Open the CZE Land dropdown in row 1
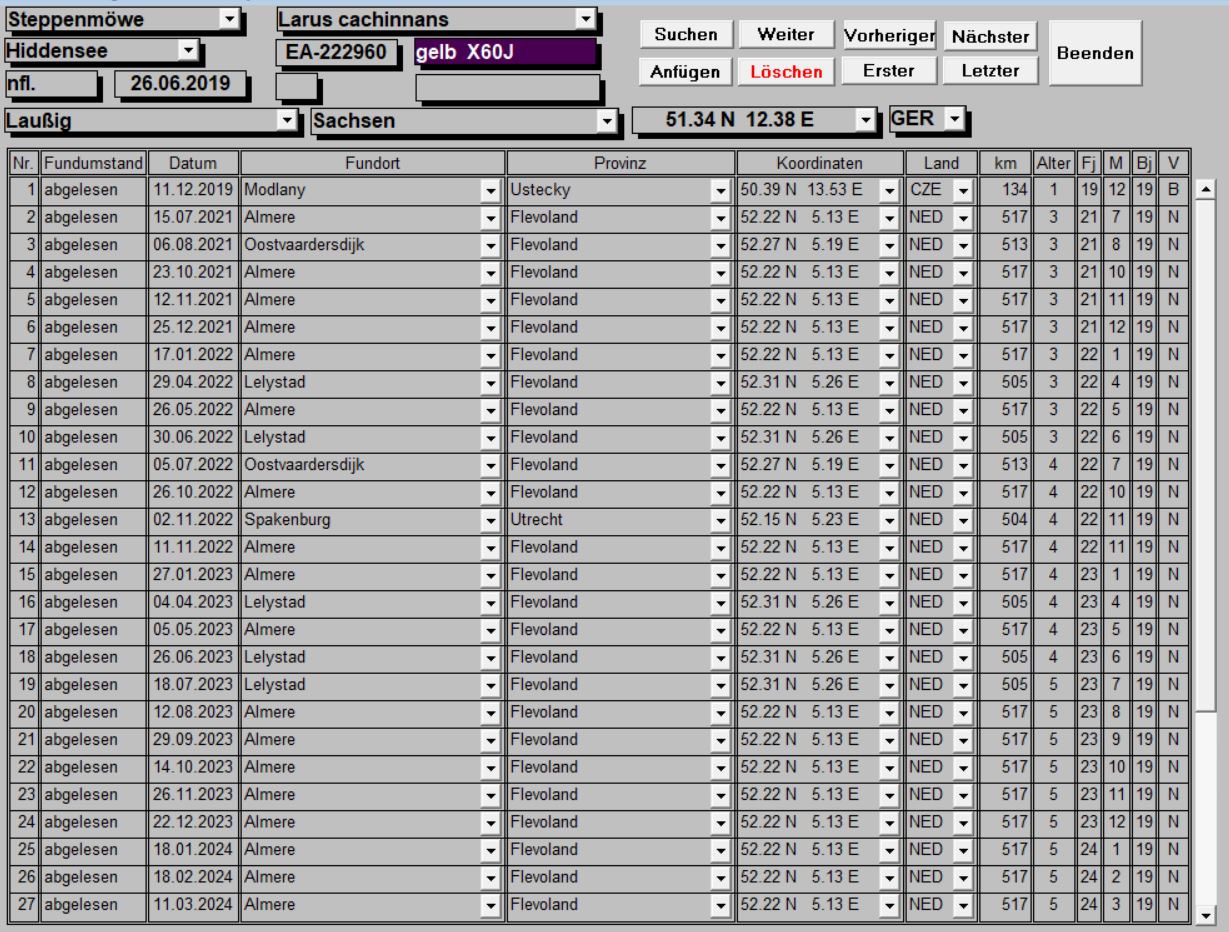The width and height of the screenshot is (1229, 932). click(x=963, y=190)
